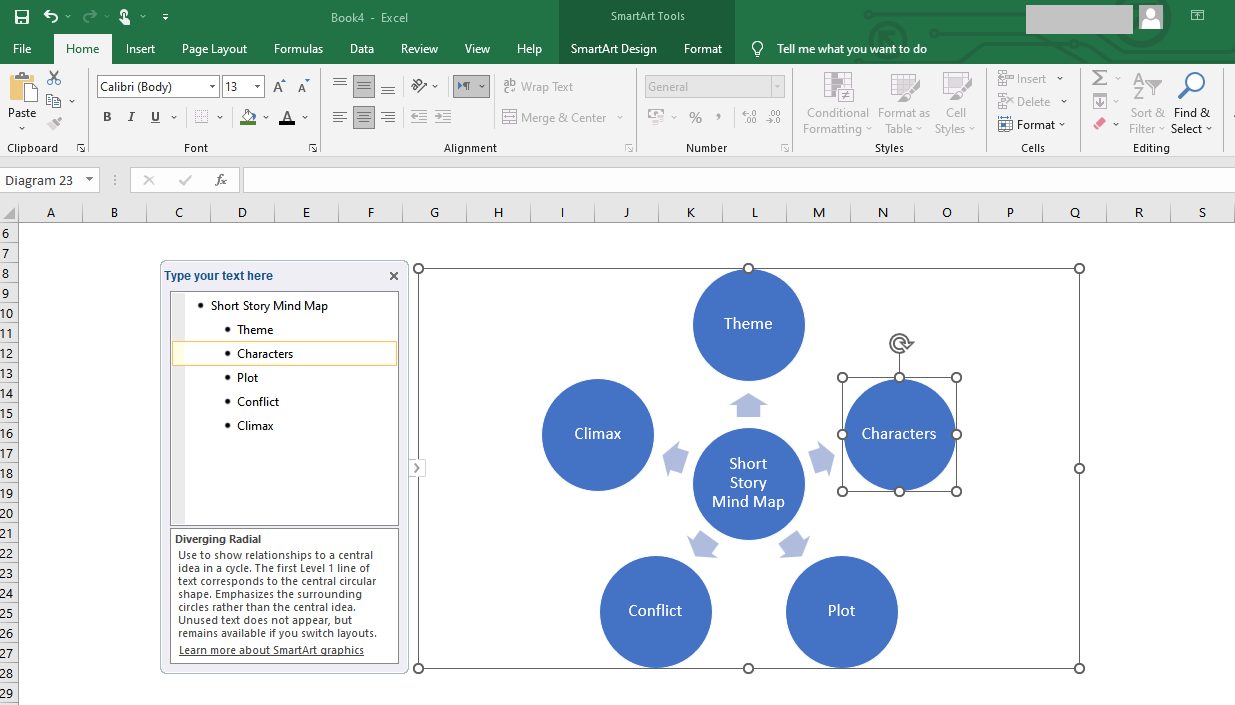
Task: Switch to the SmartArt Design tab
Action: [x=613, y=49]
